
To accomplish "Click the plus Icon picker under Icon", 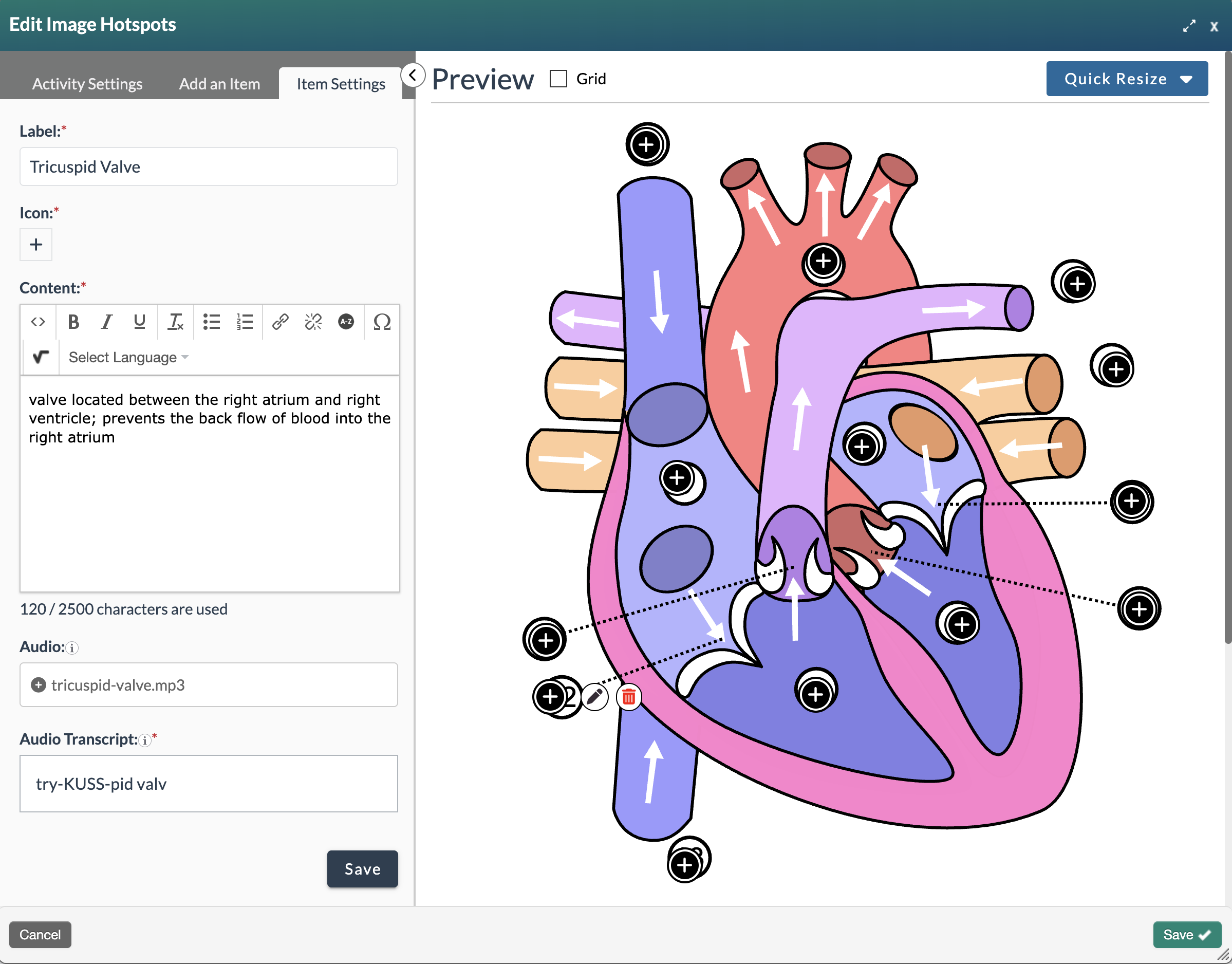I will [x=36, y=245].
